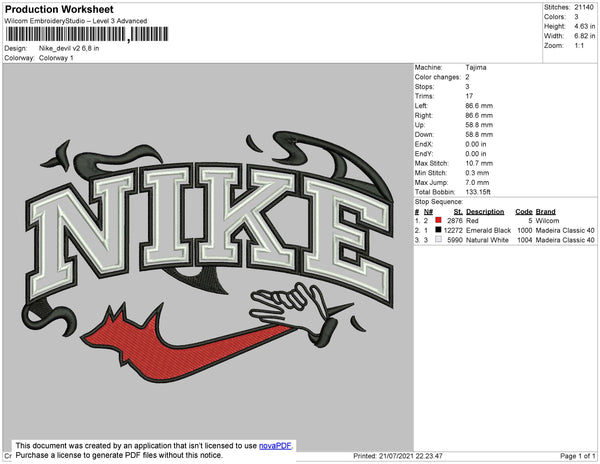Click the height value '4.63 in'

(x=584, y=26)
